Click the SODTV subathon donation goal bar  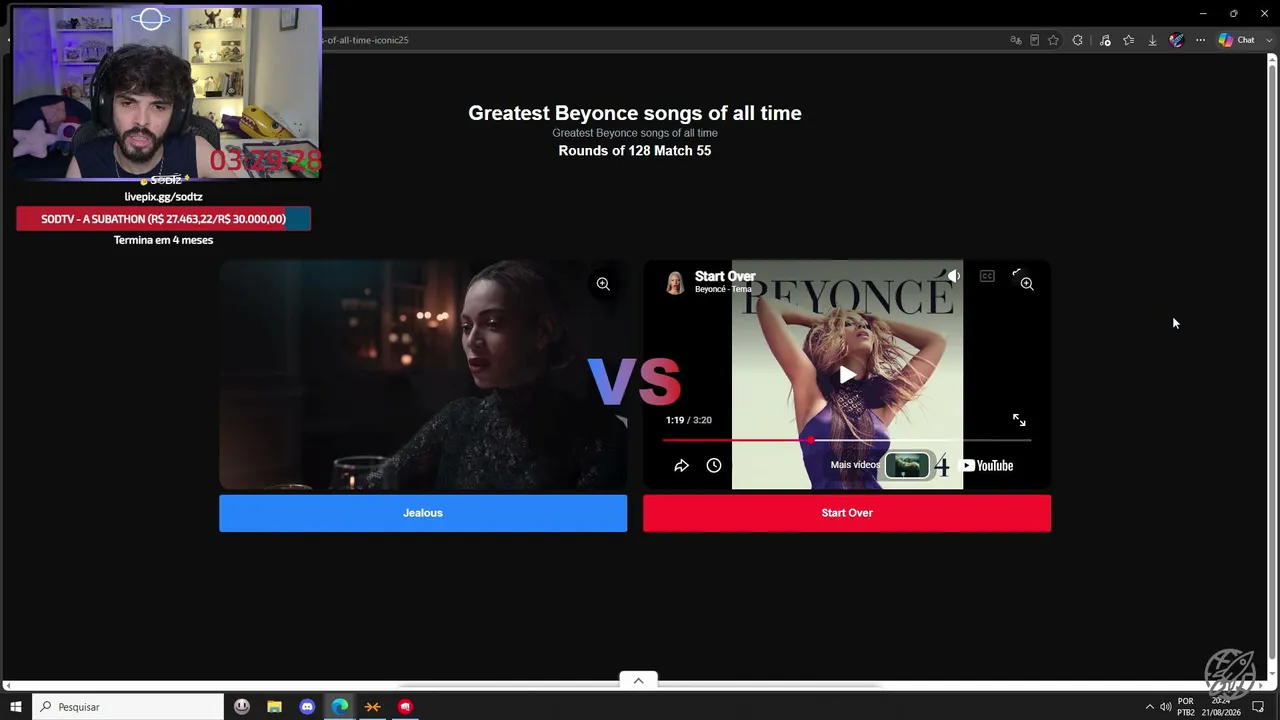tap(163, 219)
